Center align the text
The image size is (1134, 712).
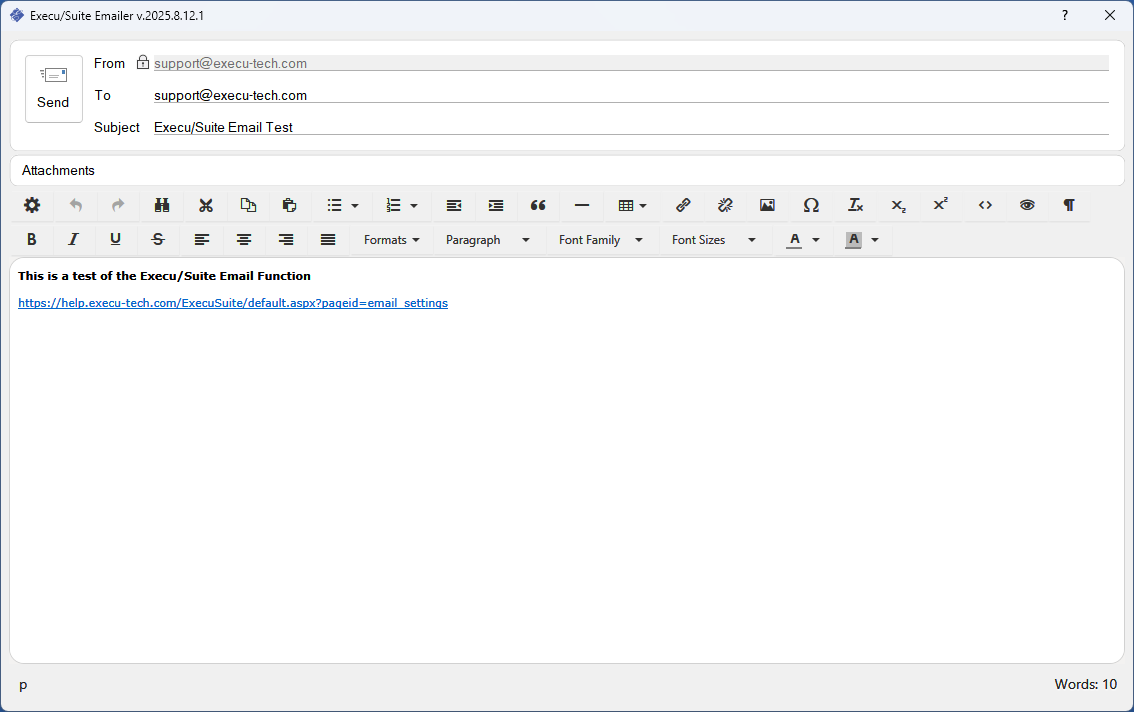tap(244, 240)
